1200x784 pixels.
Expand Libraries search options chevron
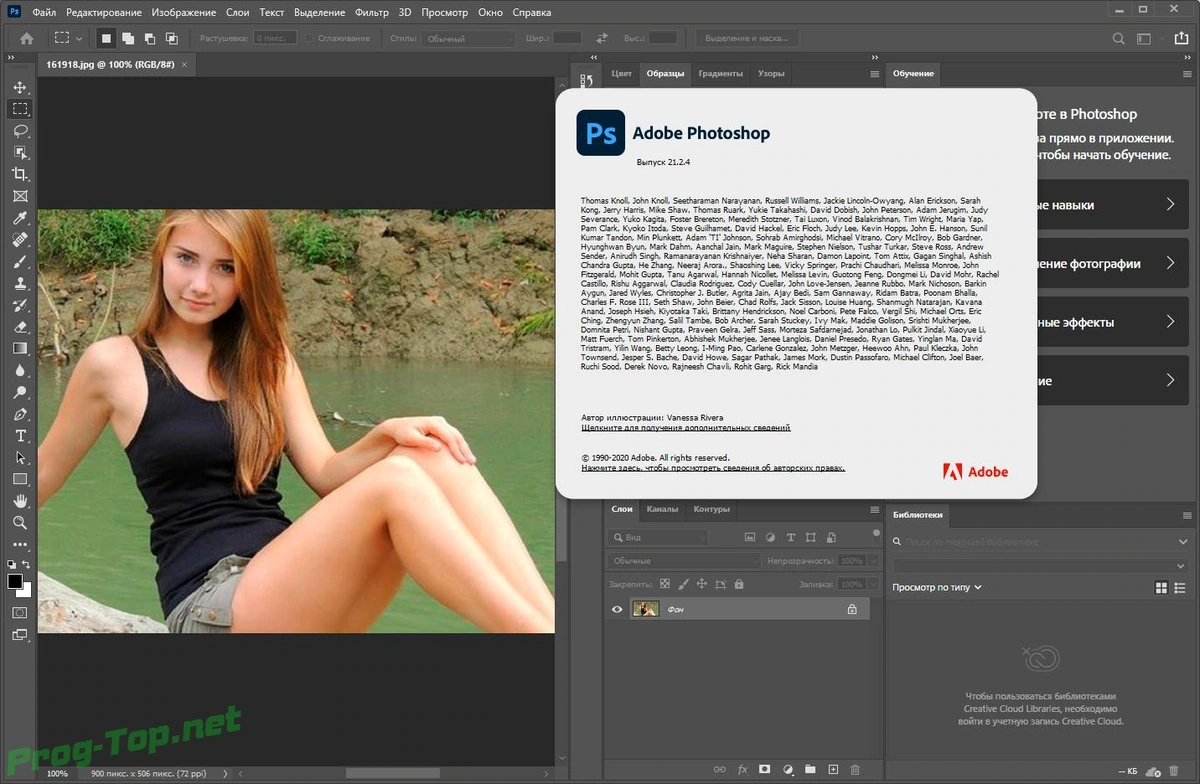pos(1183,541)
